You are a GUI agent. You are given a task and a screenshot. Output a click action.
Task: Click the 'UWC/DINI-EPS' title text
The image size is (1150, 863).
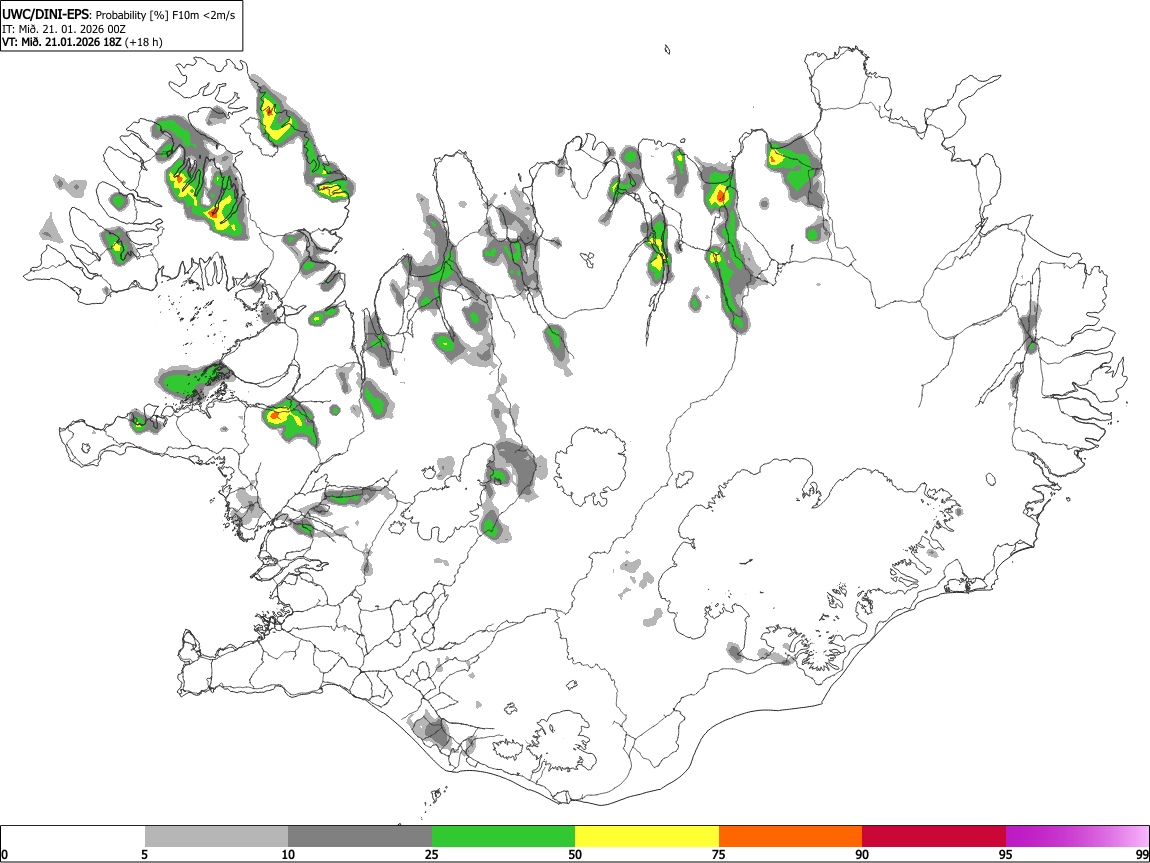(x=45, y=15)
